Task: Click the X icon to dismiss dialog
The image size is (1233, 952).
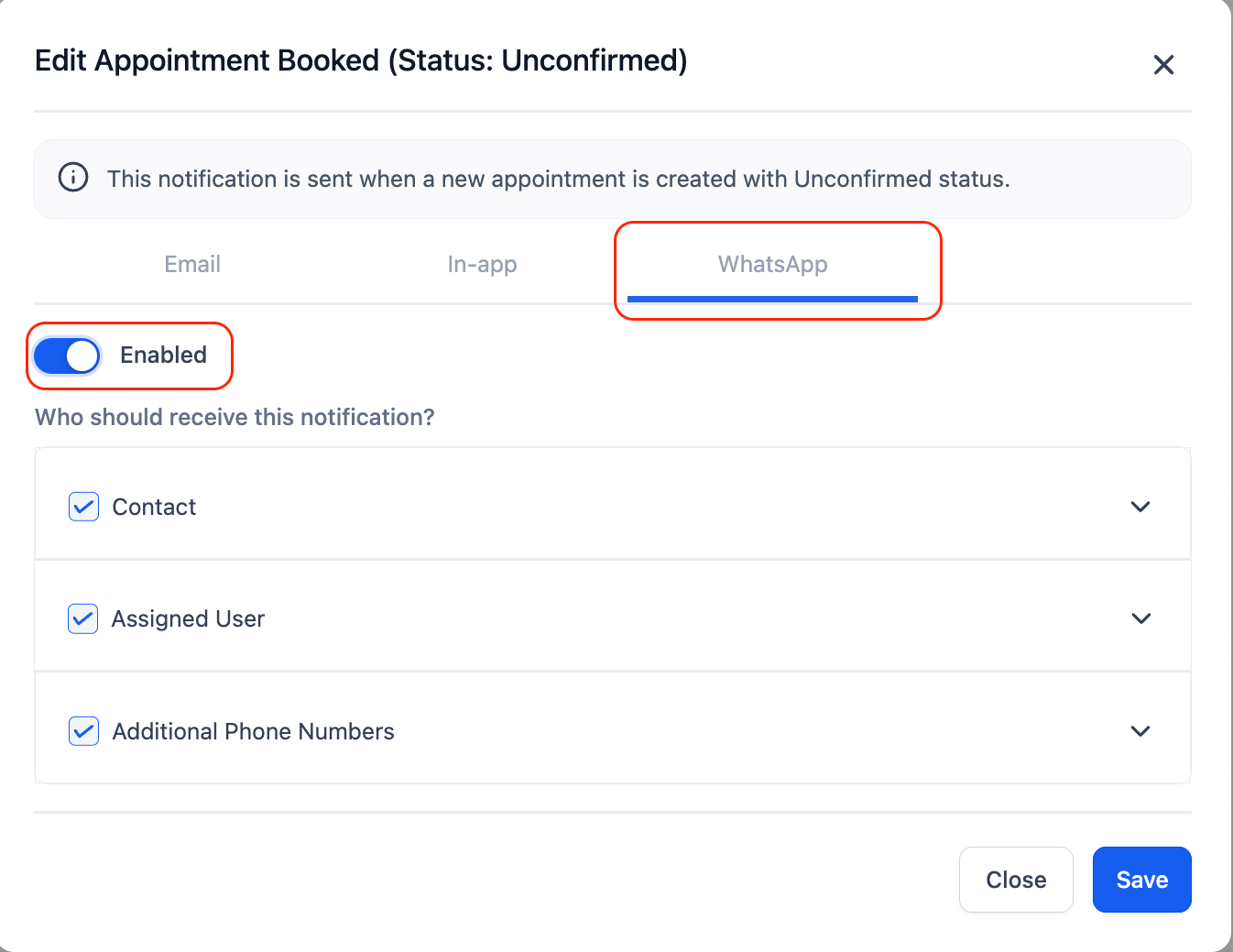Action: coord(1163,64)
